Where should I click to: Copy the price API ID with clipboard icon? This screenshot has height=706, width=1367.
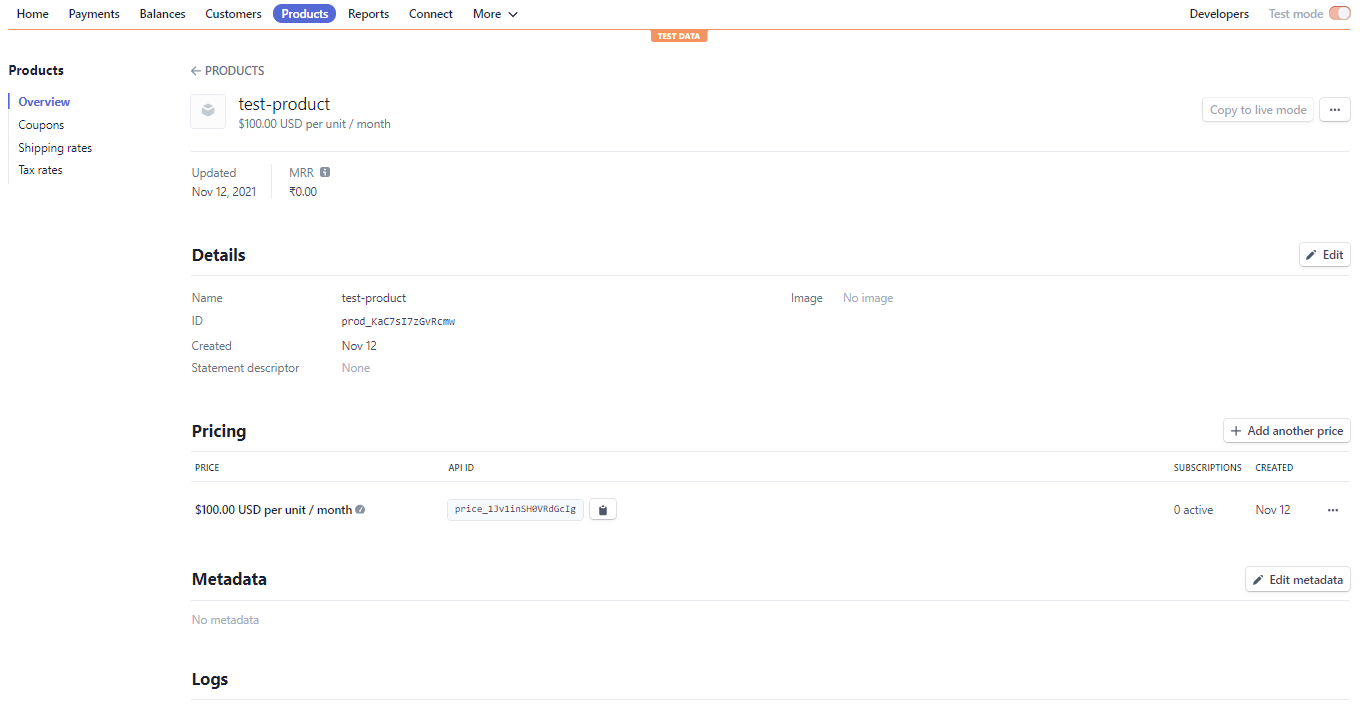click(x=602, y=510)
